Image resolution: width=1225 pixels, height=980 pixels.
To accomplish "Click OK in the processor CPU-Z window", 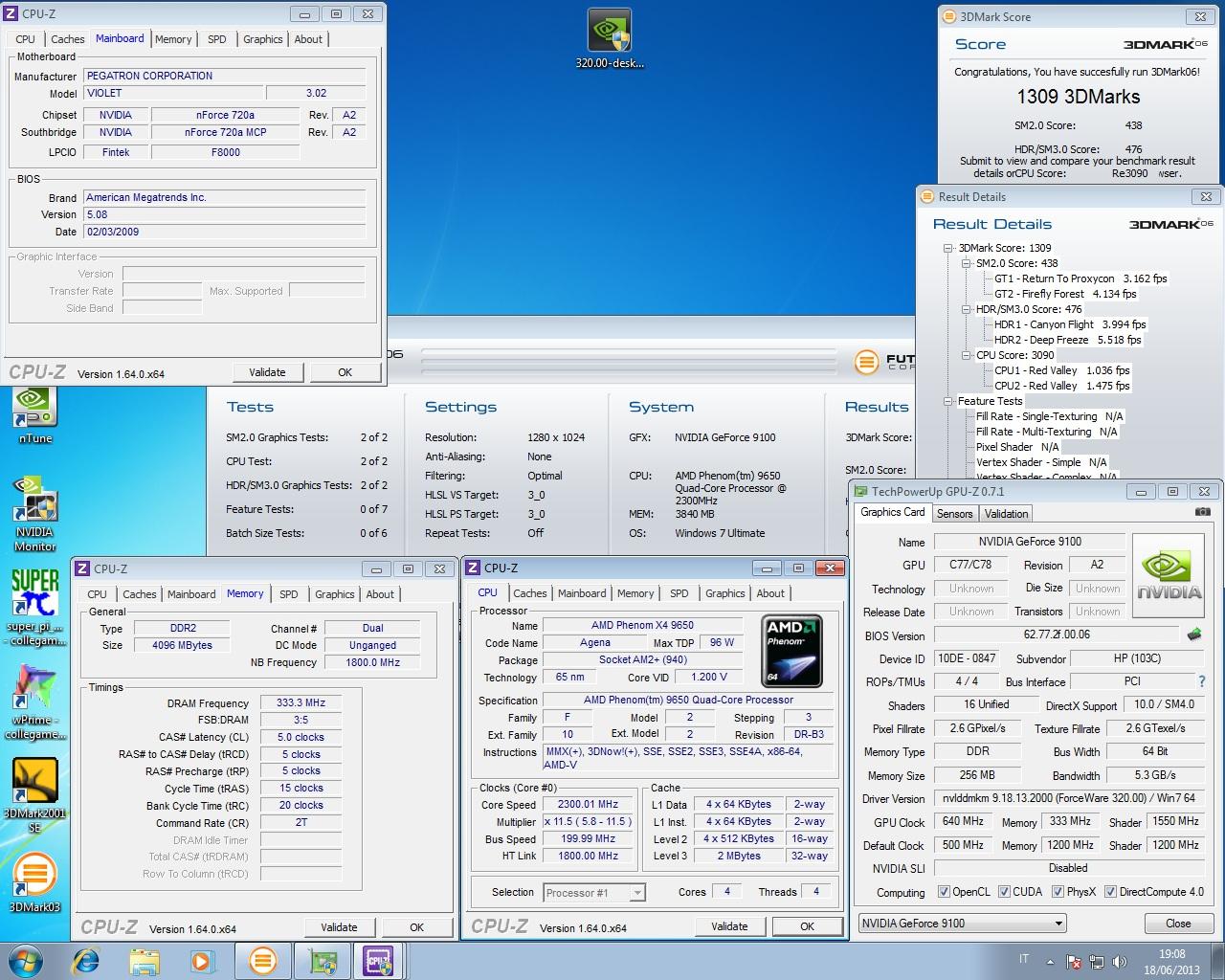I will click(807, 926).
